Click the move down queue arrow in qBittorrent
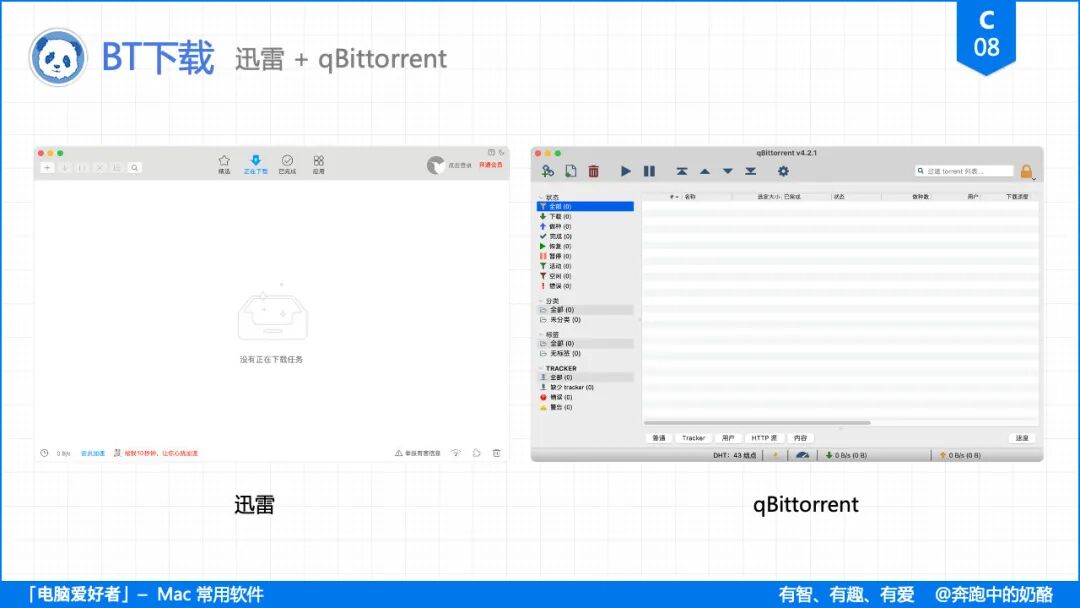The height and width of the screenshot is (608, 1080). (x=727, y=171)
